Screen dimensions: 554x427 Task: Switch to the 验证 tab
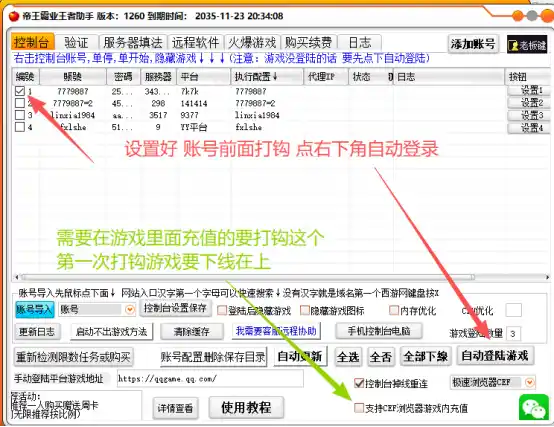coord(76,43)
